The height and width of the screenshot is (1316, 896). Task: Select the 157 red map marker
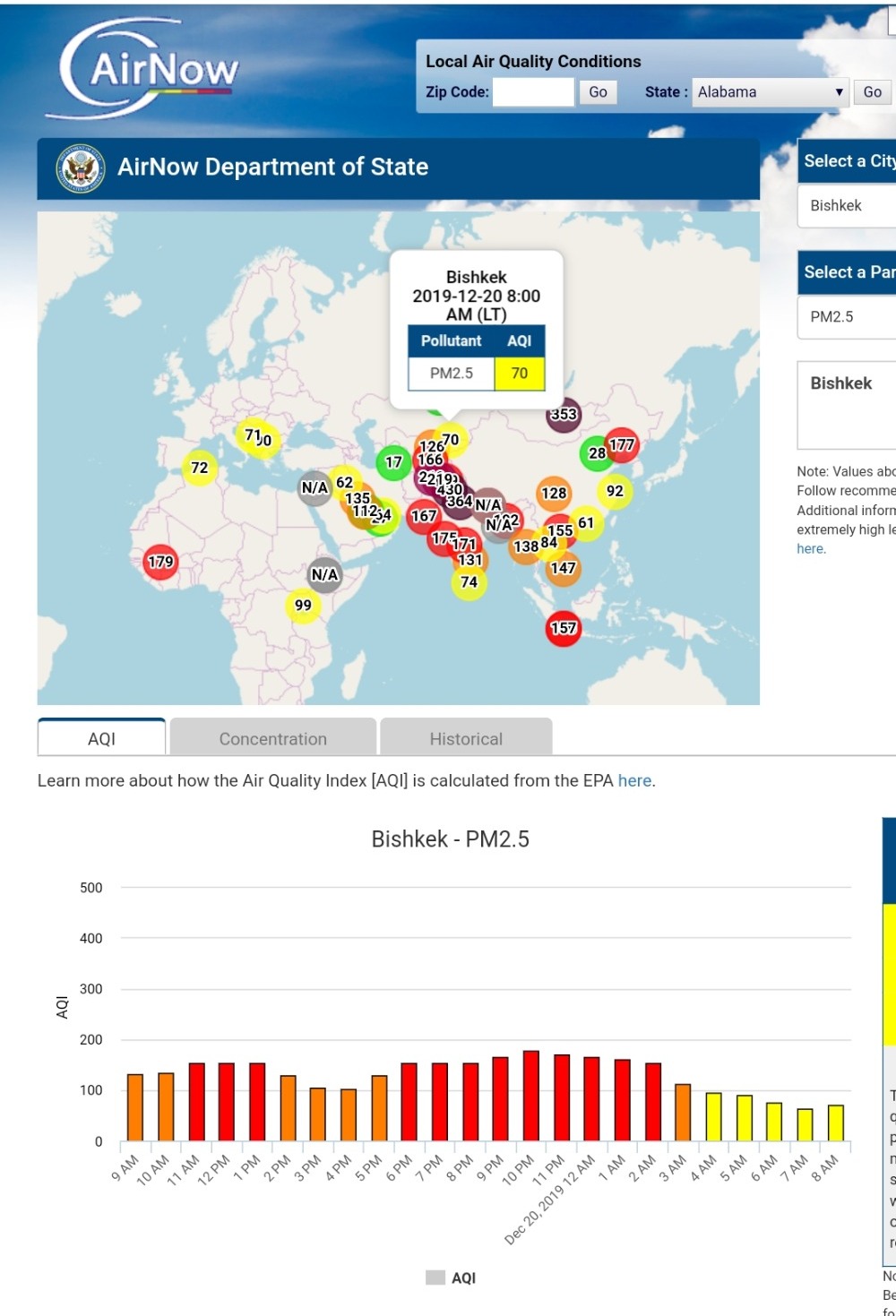(x=563, y=628)
